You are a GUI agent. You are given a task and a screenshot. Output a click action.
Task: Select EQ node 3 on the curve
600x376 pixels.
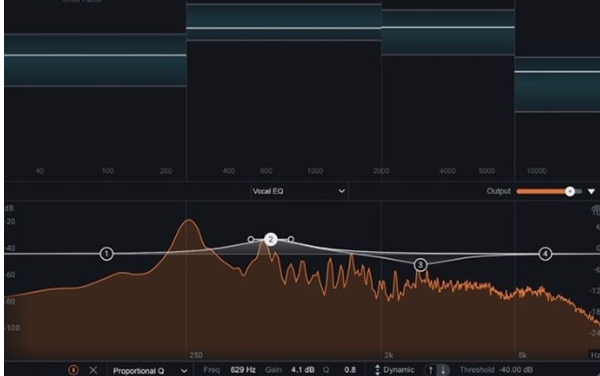click(420, 265)
